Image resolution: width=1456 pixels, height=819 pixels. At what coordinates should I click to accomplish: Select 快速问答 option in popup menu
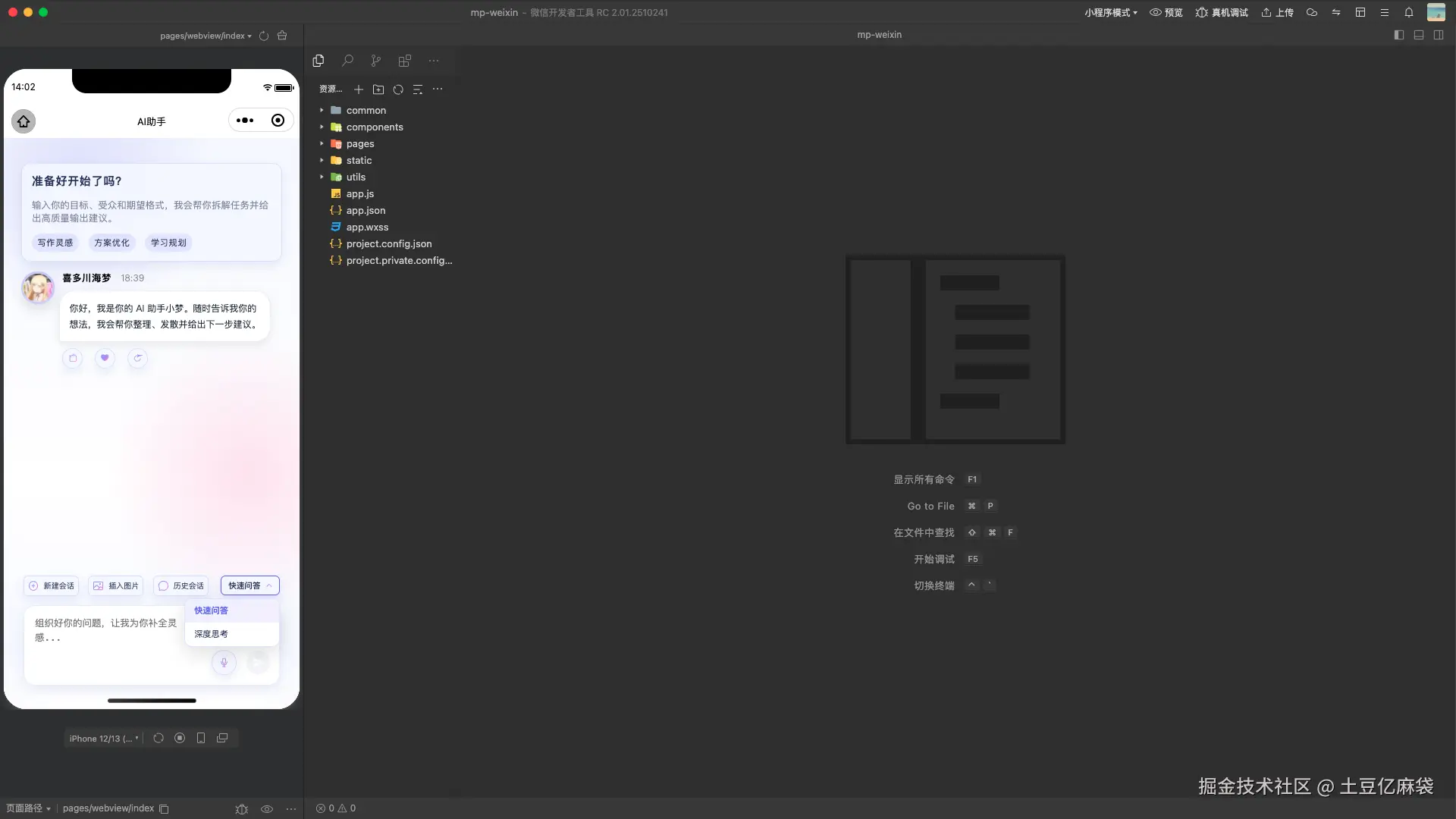tap(212, 610)
